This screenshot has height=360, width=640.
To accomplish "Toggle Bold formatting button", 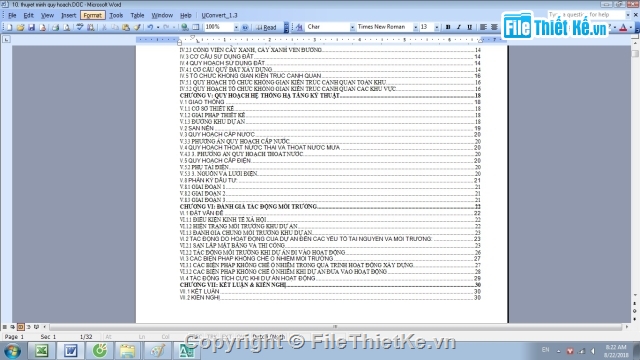I will [x=448, y=27].
